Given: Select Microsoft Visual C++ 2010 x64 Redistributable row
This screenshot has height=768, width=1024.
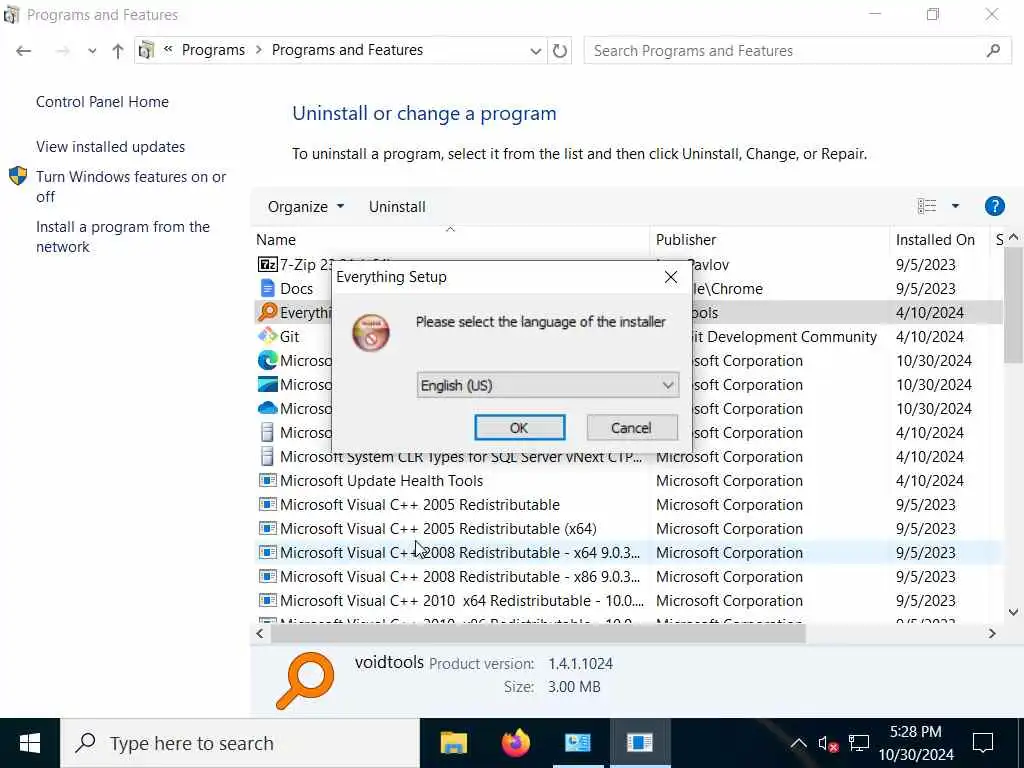Looking at the screenshot, I should click(627, 601).
